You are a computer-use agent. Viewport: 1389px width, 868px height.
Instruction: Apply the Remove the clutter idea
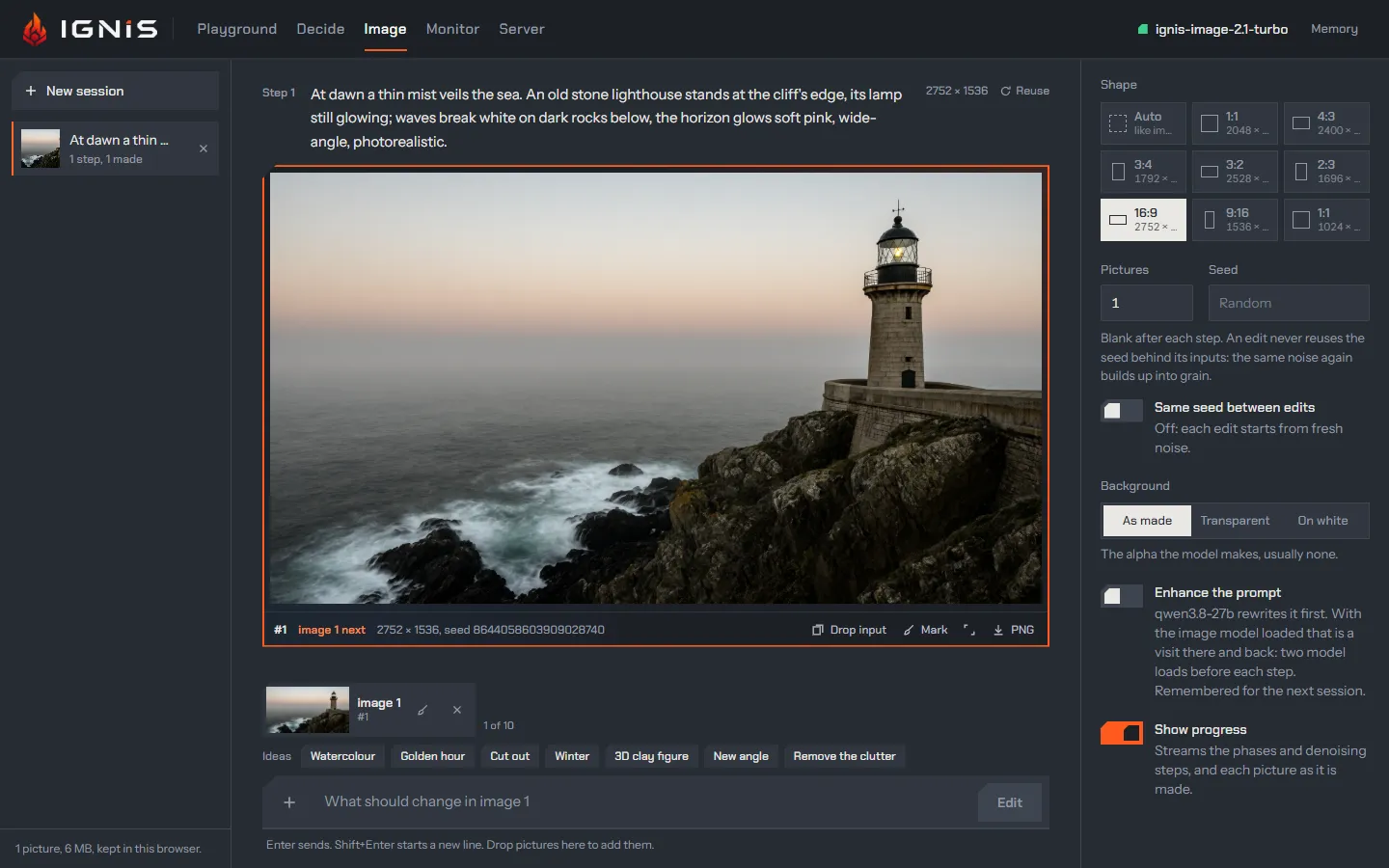(844, 756)
